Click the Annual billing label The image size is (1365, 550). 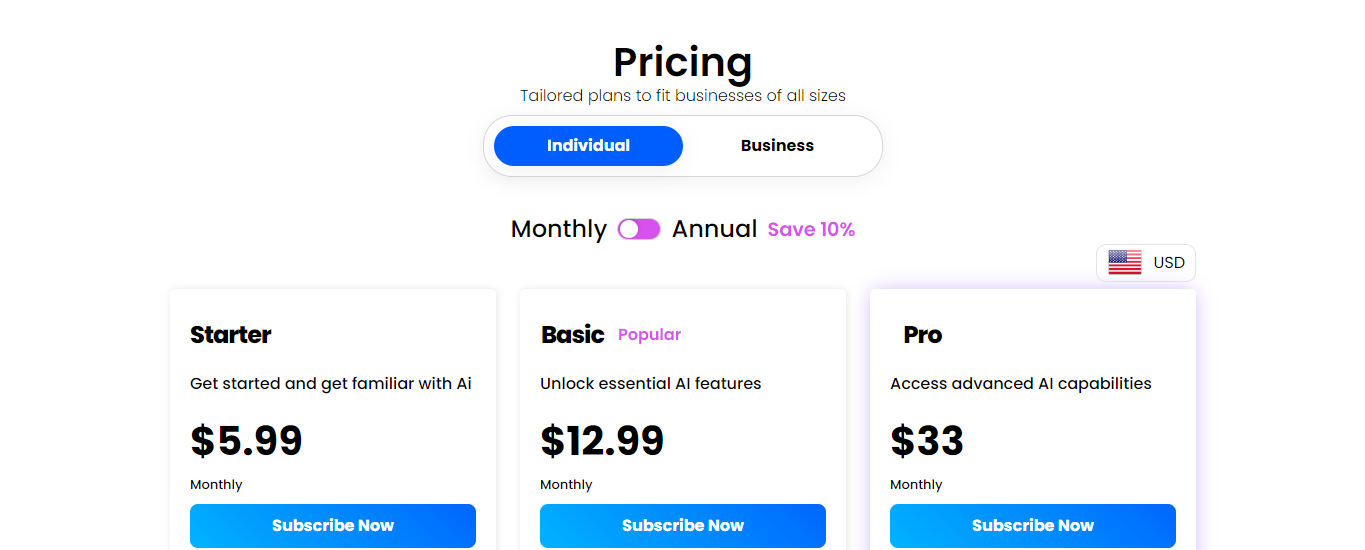tap(714, 229)
